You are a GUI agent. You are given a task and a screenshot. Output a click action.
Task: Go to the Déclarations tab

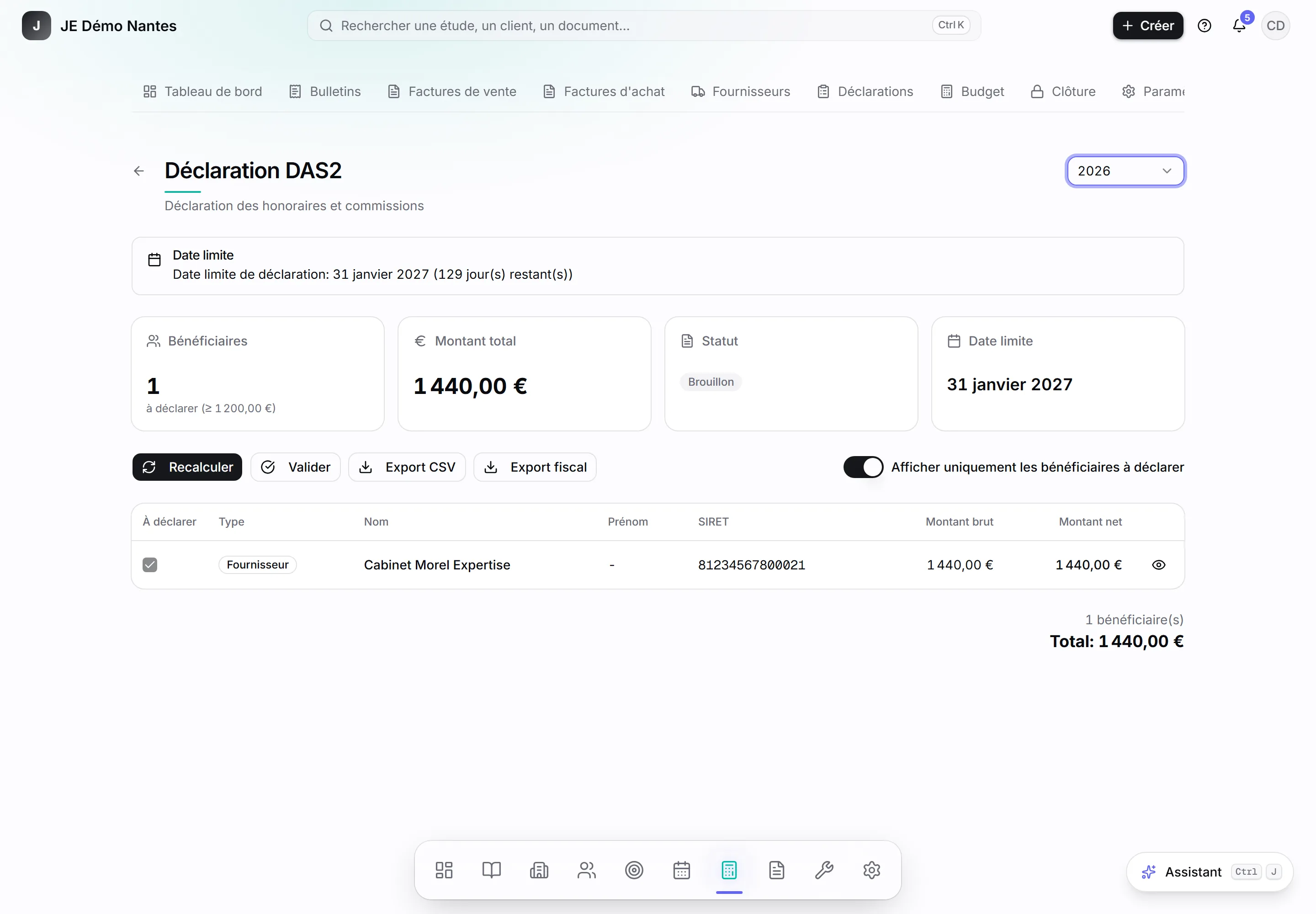[865, 92]
